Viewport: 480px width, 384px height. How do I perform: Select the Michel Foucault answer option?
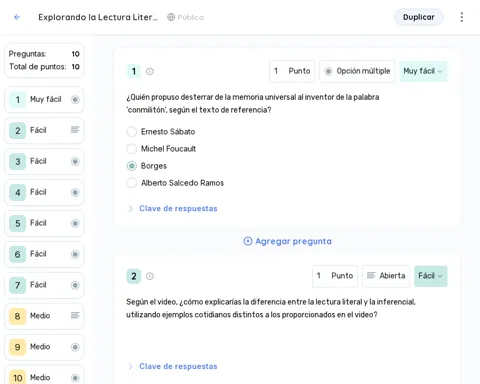132,149
